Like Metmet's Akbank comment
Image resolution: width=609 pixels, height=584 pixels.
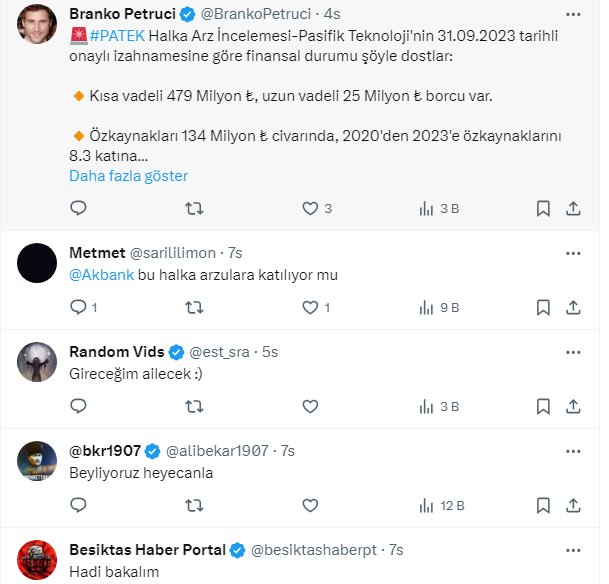(x=310, y=308)
